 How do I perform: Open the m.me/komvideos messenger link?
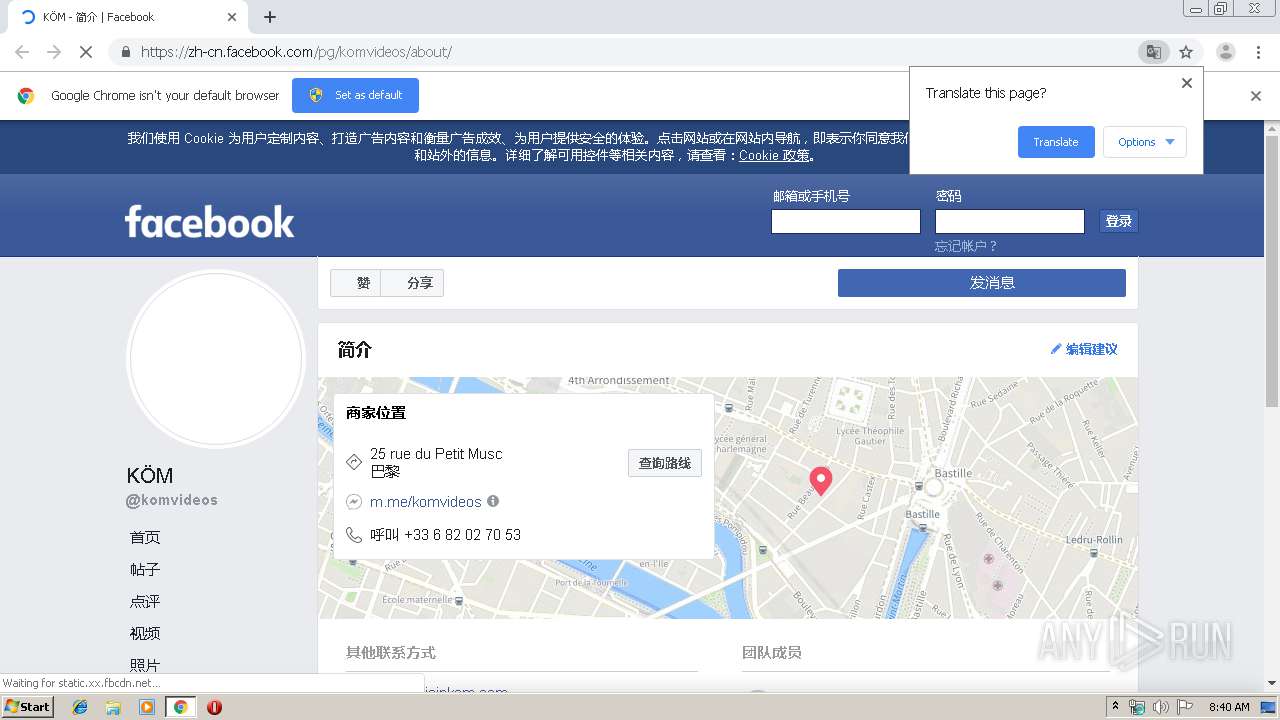[x=426, y=502]
